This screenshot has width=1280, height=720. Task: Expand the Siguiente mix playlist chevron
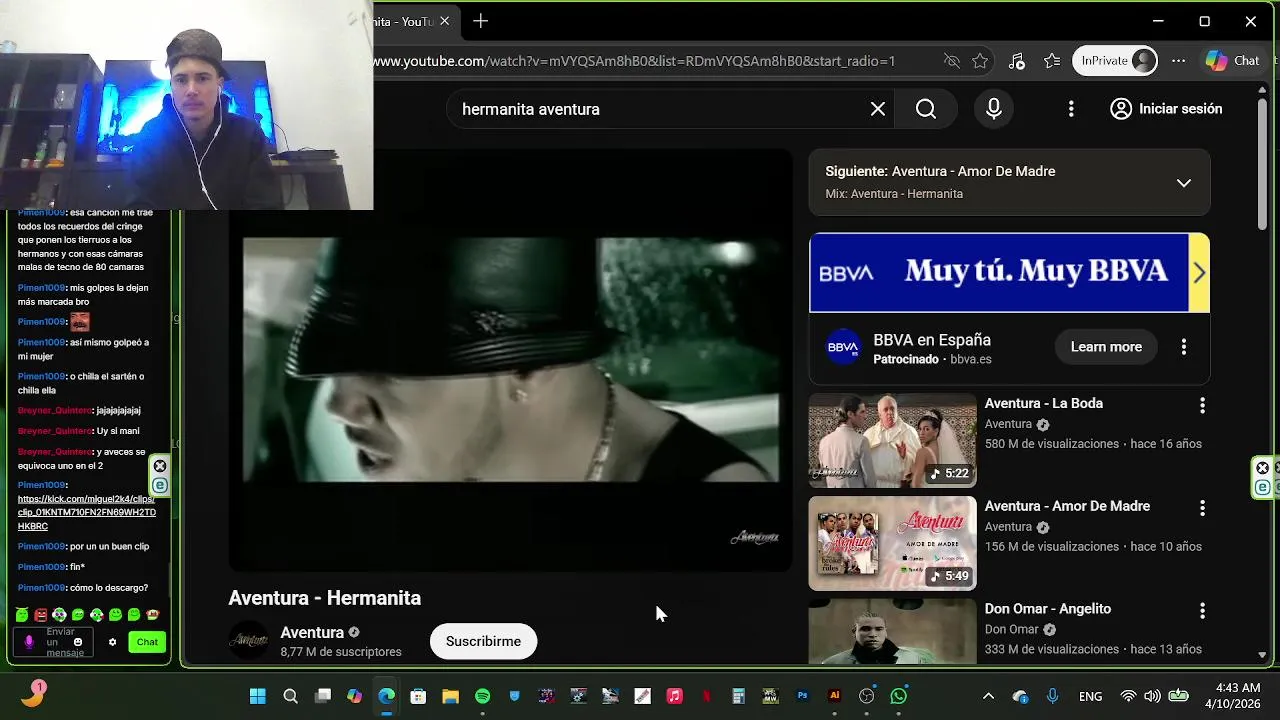click(1184, 182)
